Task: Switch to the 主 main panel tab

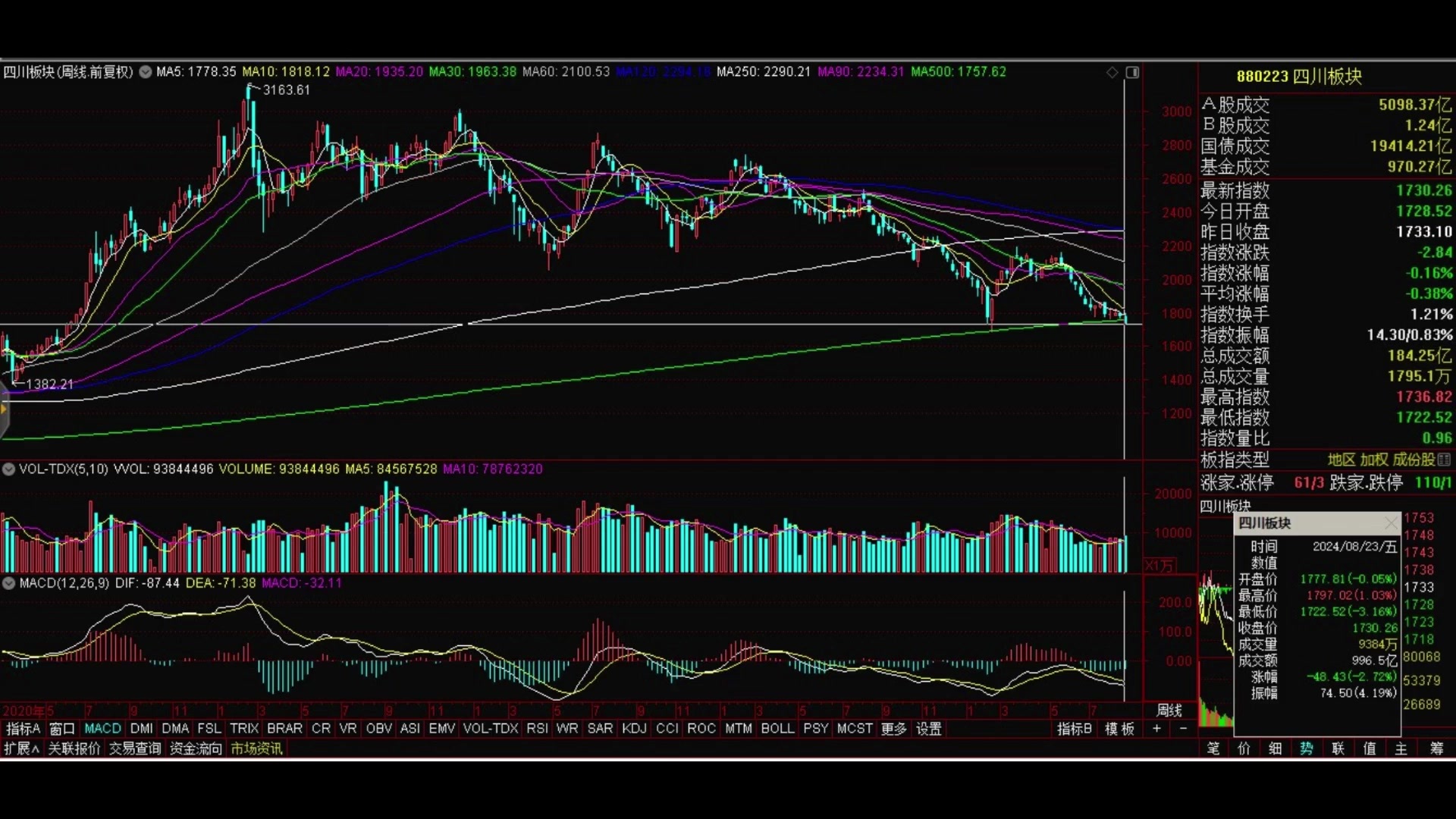Action: pyautogui.click(x=1401, y=748)
